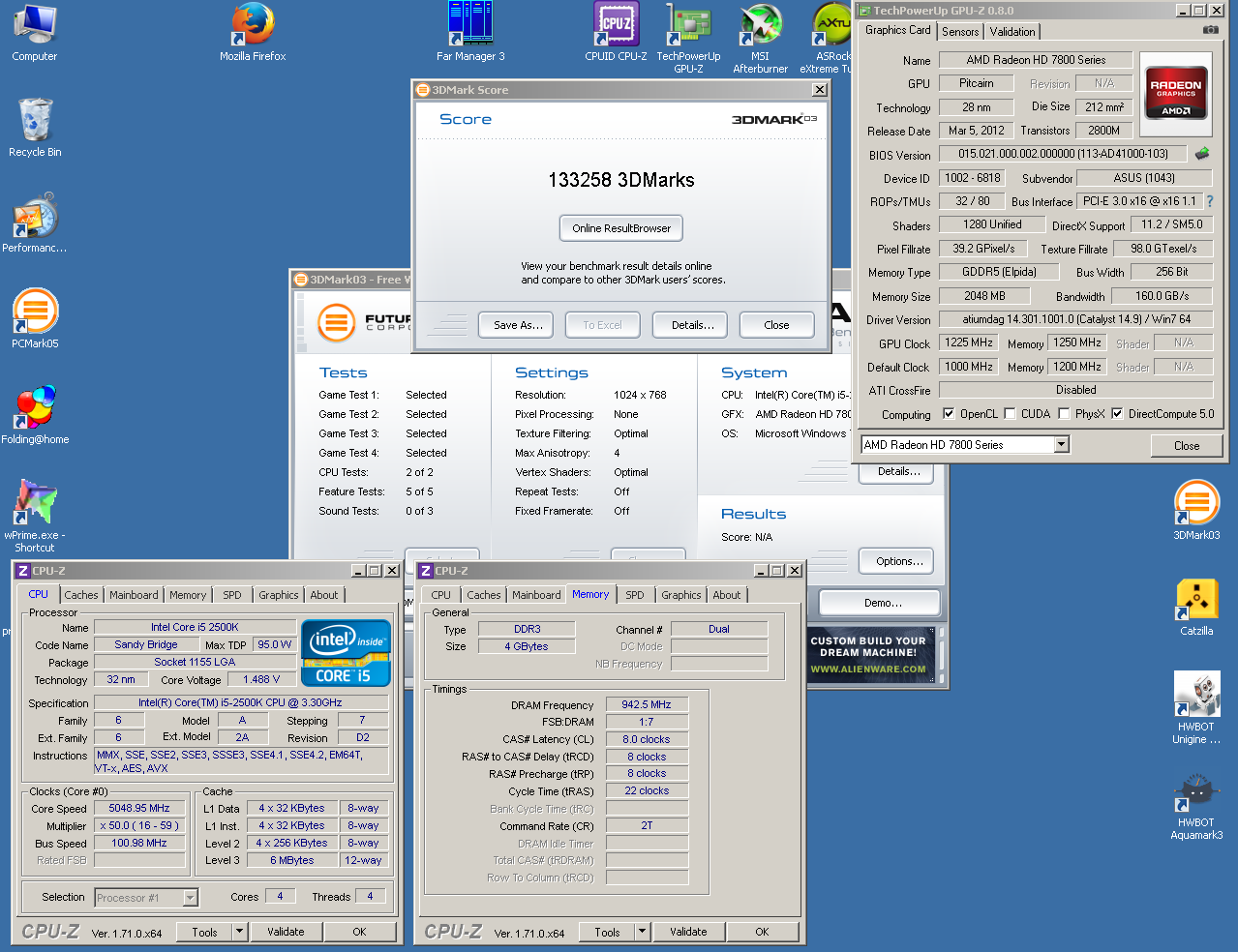The height and width of the screenshot is (952, 1238).
Task: Open SPD tab in left CPU-Z window
Action: 232,595
